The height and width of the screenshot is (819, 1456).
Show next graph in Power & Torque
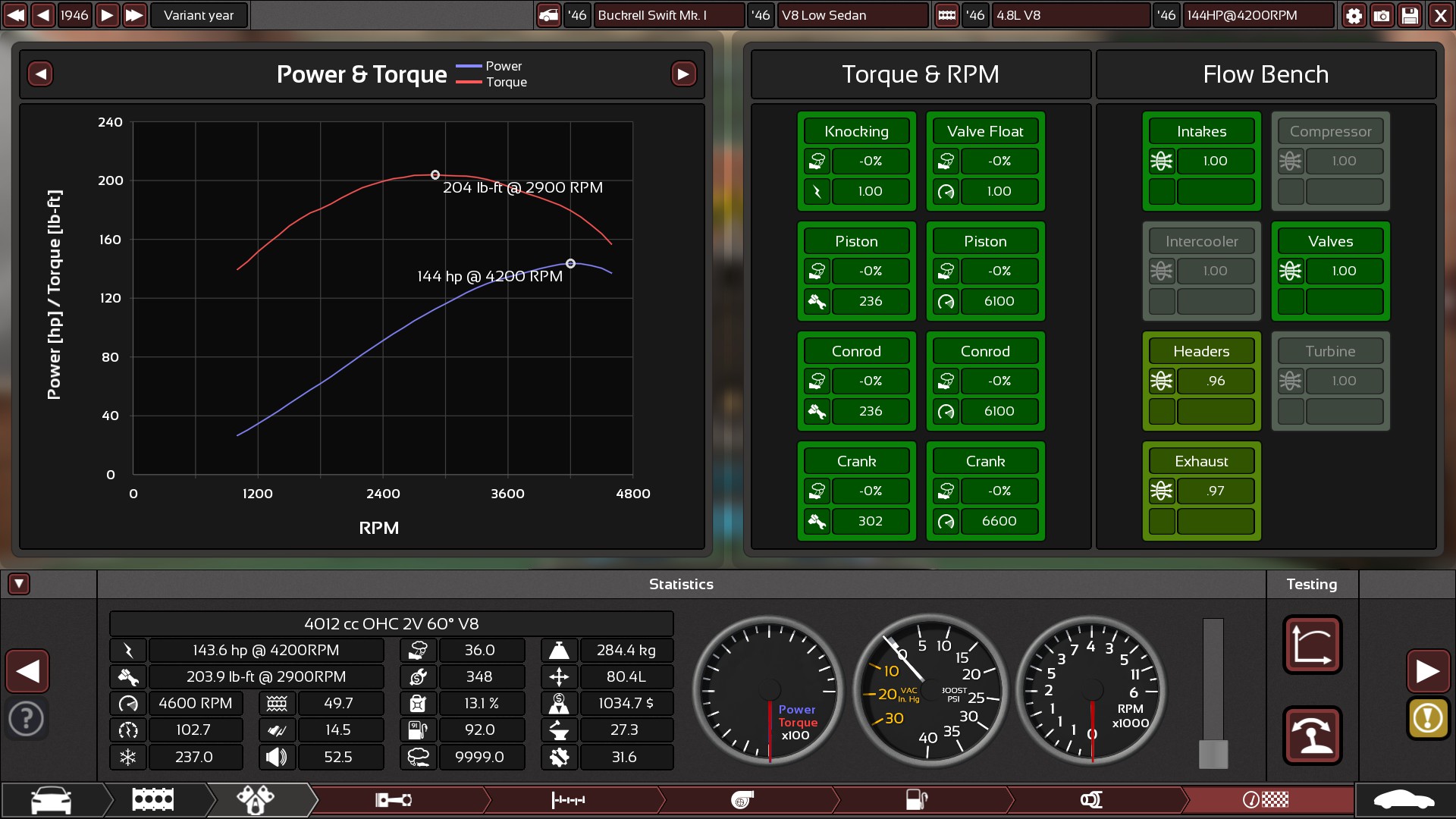[683, 74]
